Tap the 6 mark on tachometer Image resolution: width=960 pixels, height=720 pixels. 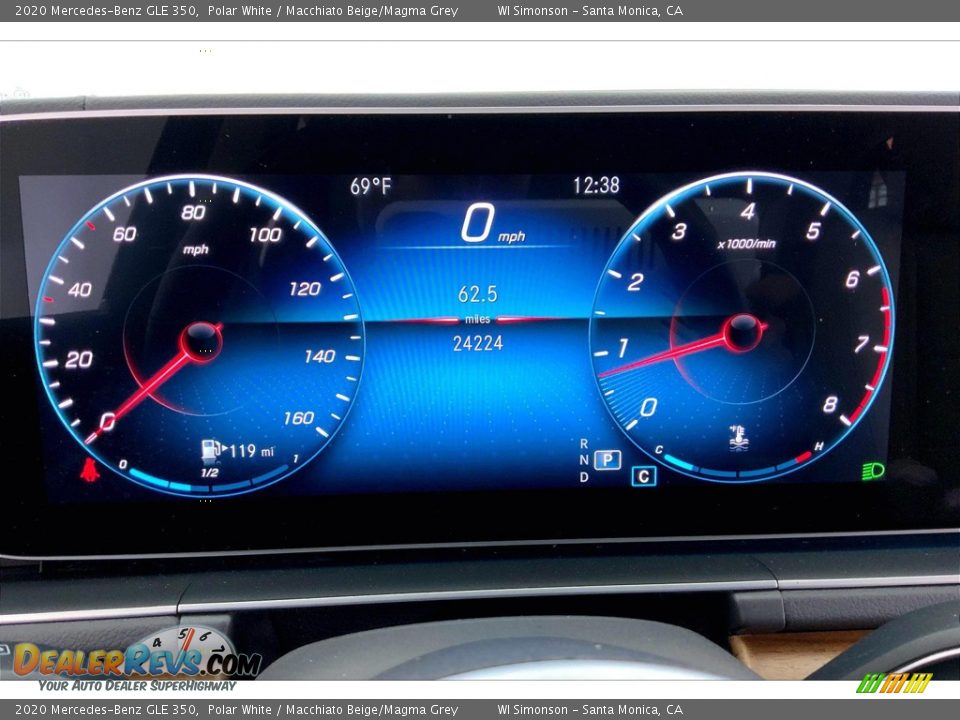(852, 279)
